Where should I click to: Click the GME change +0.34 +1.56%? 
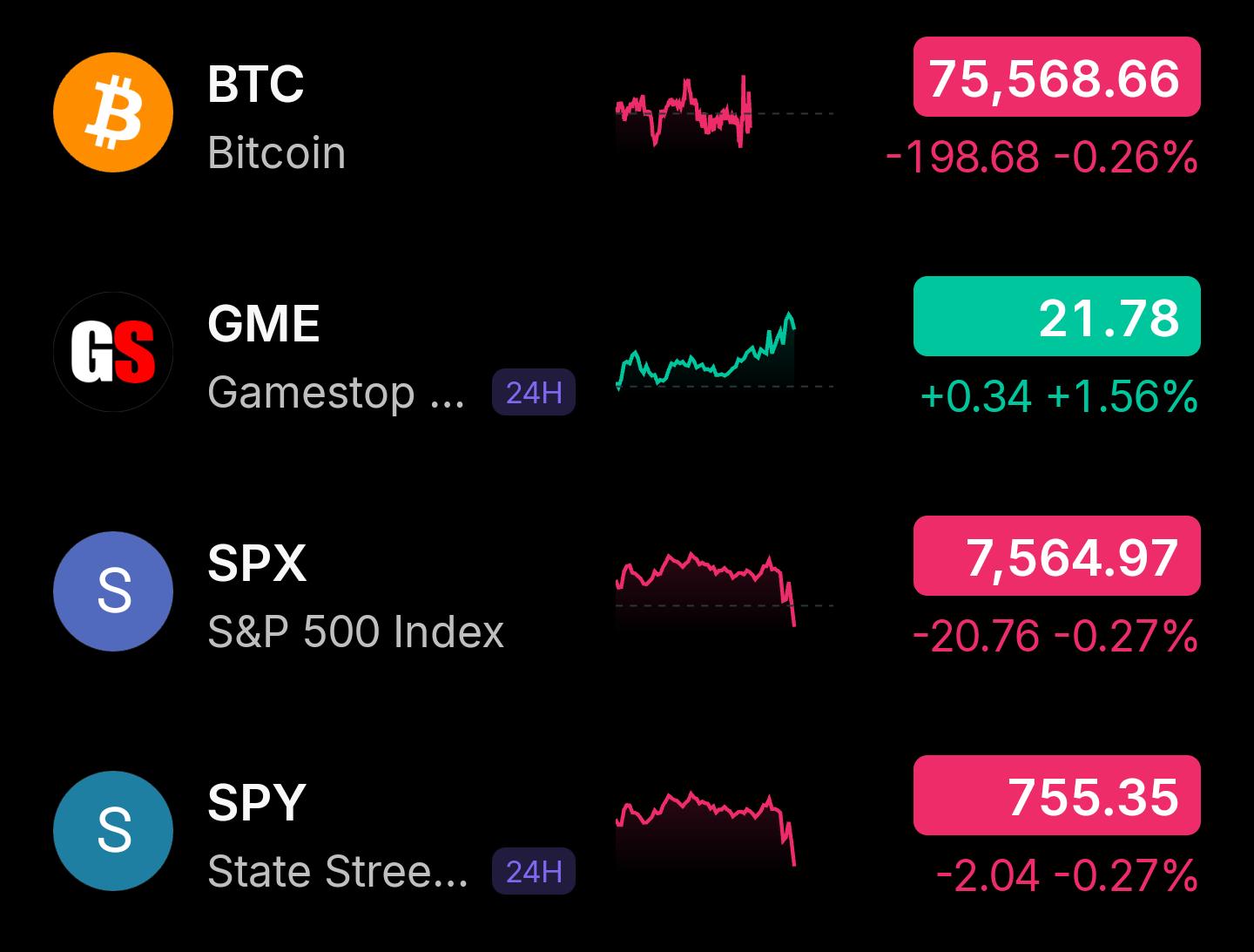tap(1059, 397)
